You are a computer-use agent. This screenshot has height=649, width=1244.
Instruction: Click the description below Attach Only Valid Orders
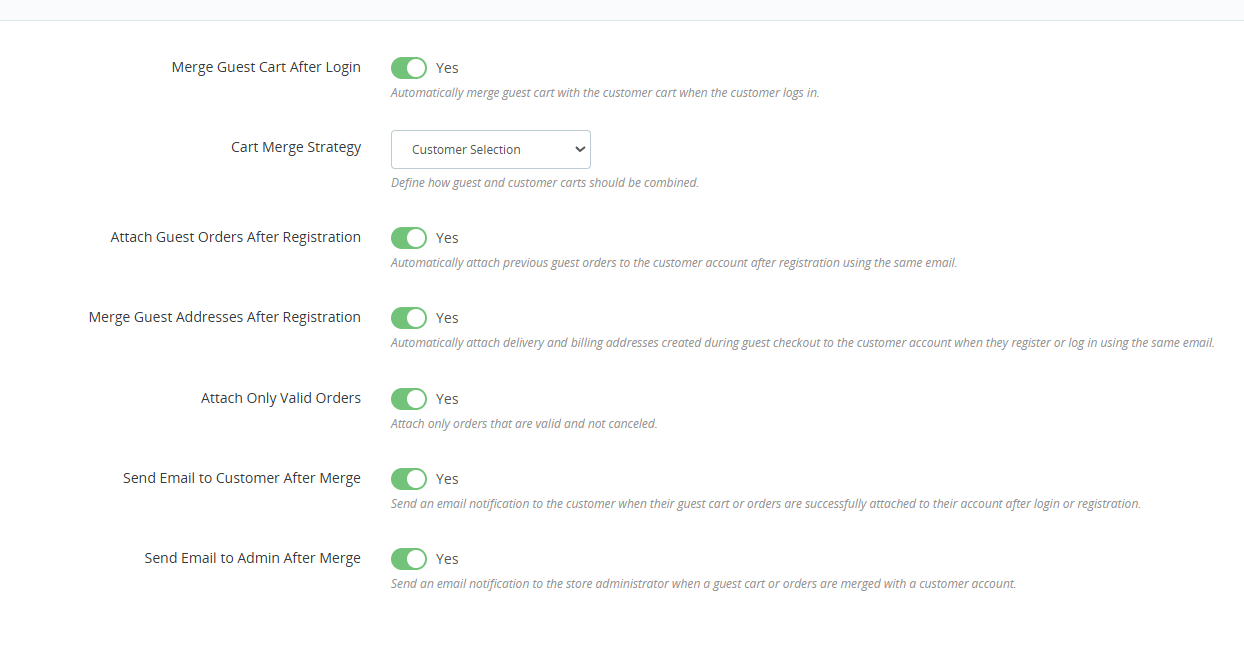pyautogui.click(x=524, y=424)
